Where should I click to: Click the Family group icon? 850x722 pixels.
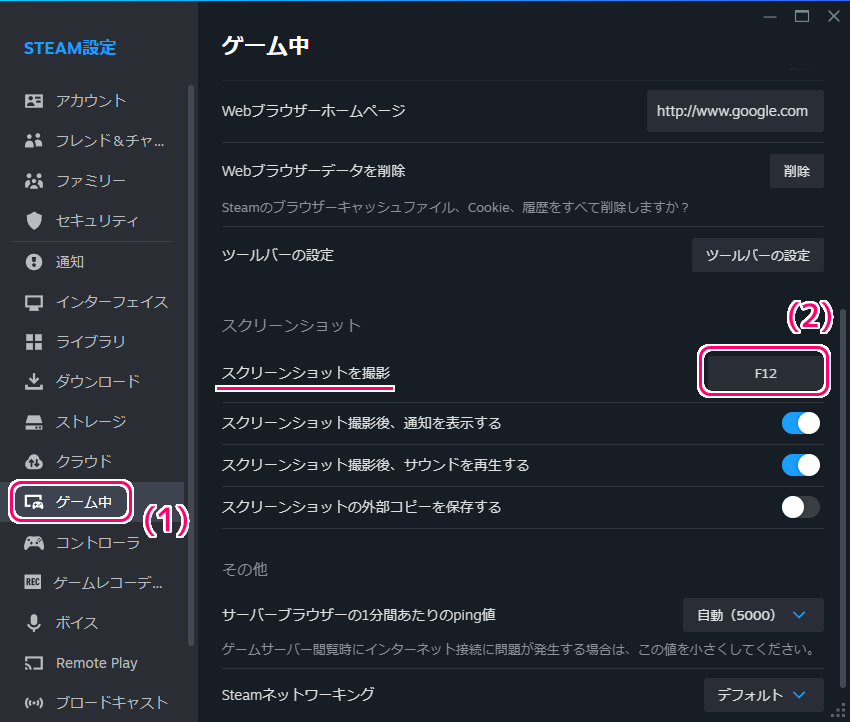34,180
